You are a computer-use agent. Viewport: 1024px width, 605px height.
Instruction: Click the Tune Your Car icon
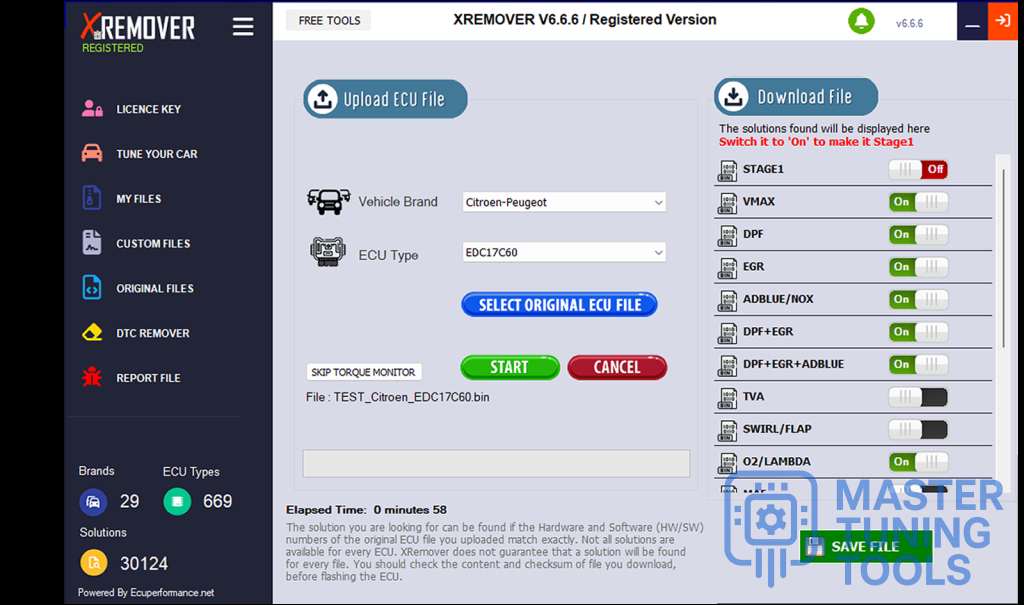tap(92, 154)
